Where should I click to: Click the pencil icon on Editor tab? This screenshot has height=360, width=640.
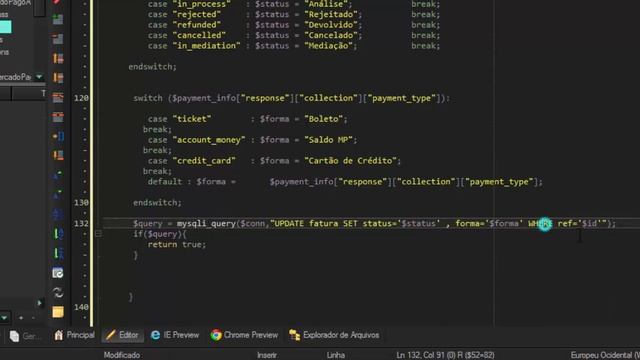tap(110, 335)
